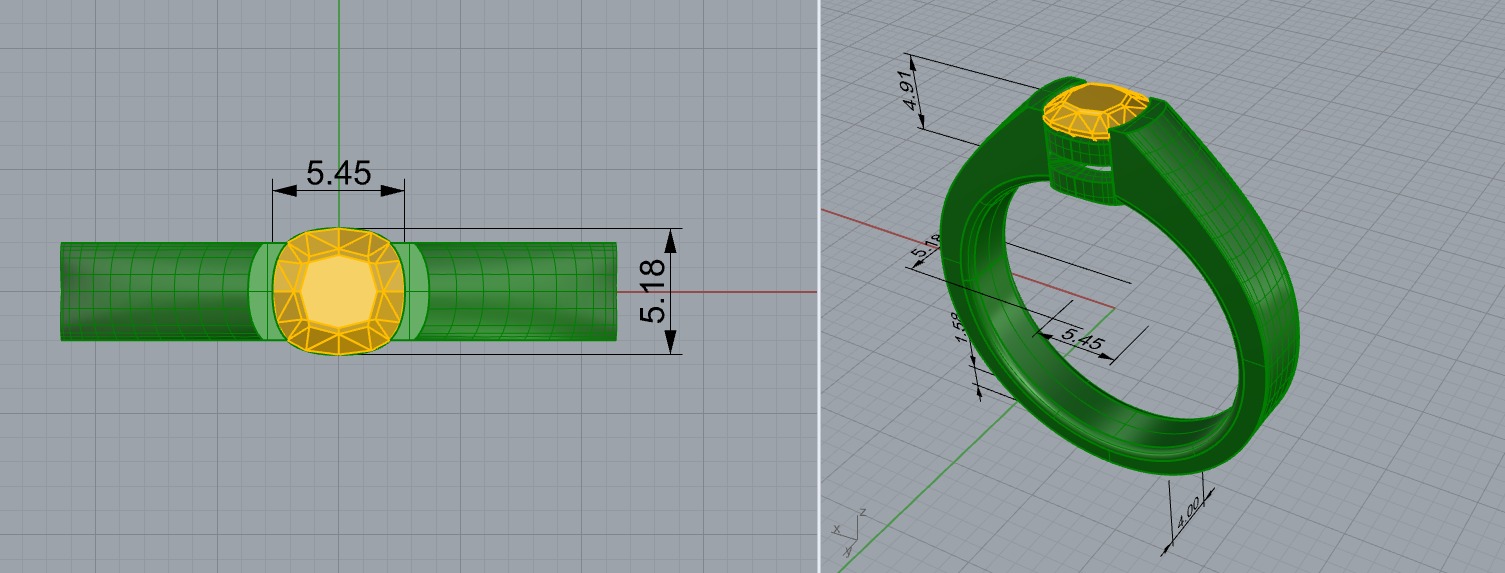Click the light green bezel right of gem
Screen dimensions: 1505x573
click(414, 292)
